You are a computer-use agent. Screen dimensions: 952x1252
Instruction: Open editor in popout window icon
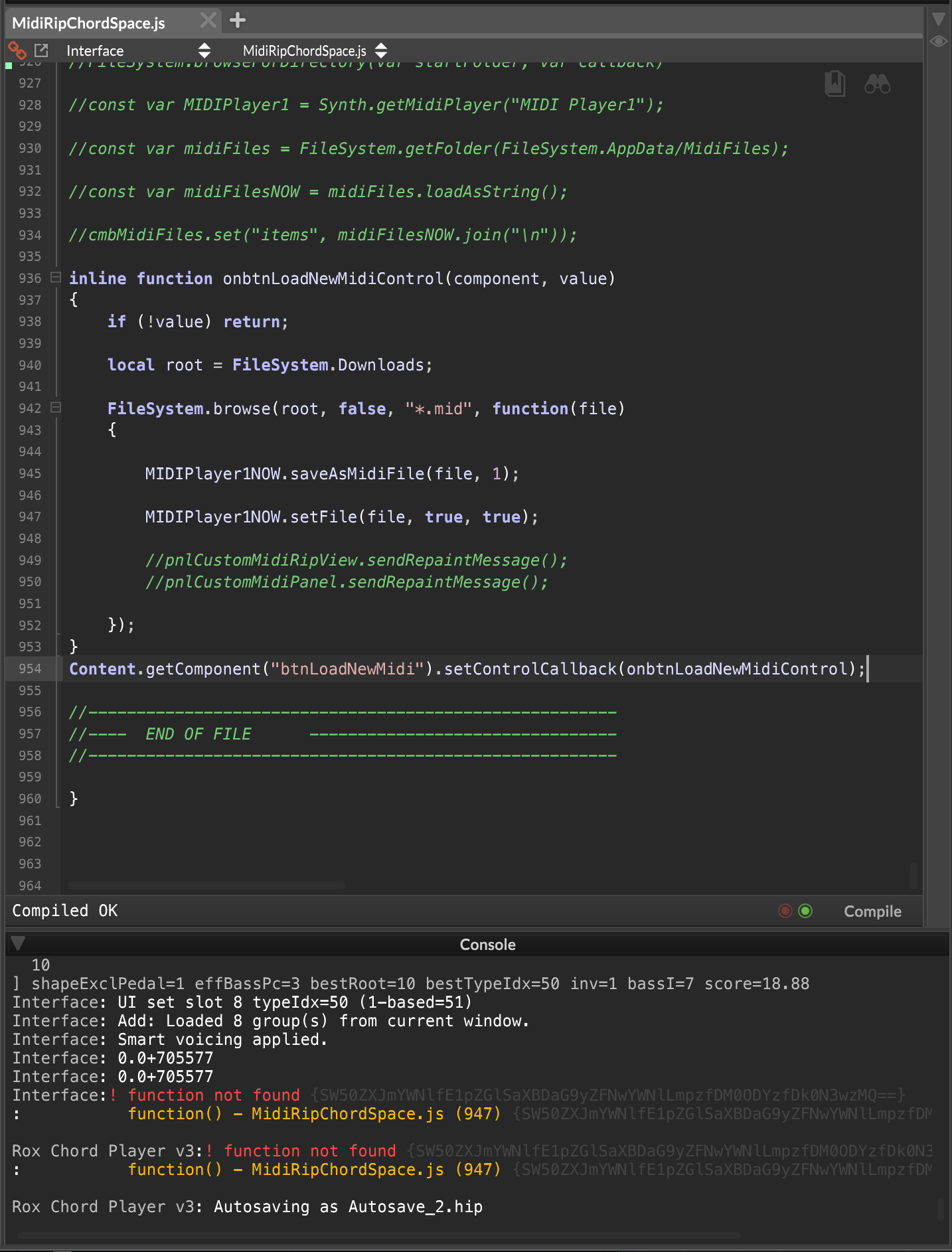[41, 50]
